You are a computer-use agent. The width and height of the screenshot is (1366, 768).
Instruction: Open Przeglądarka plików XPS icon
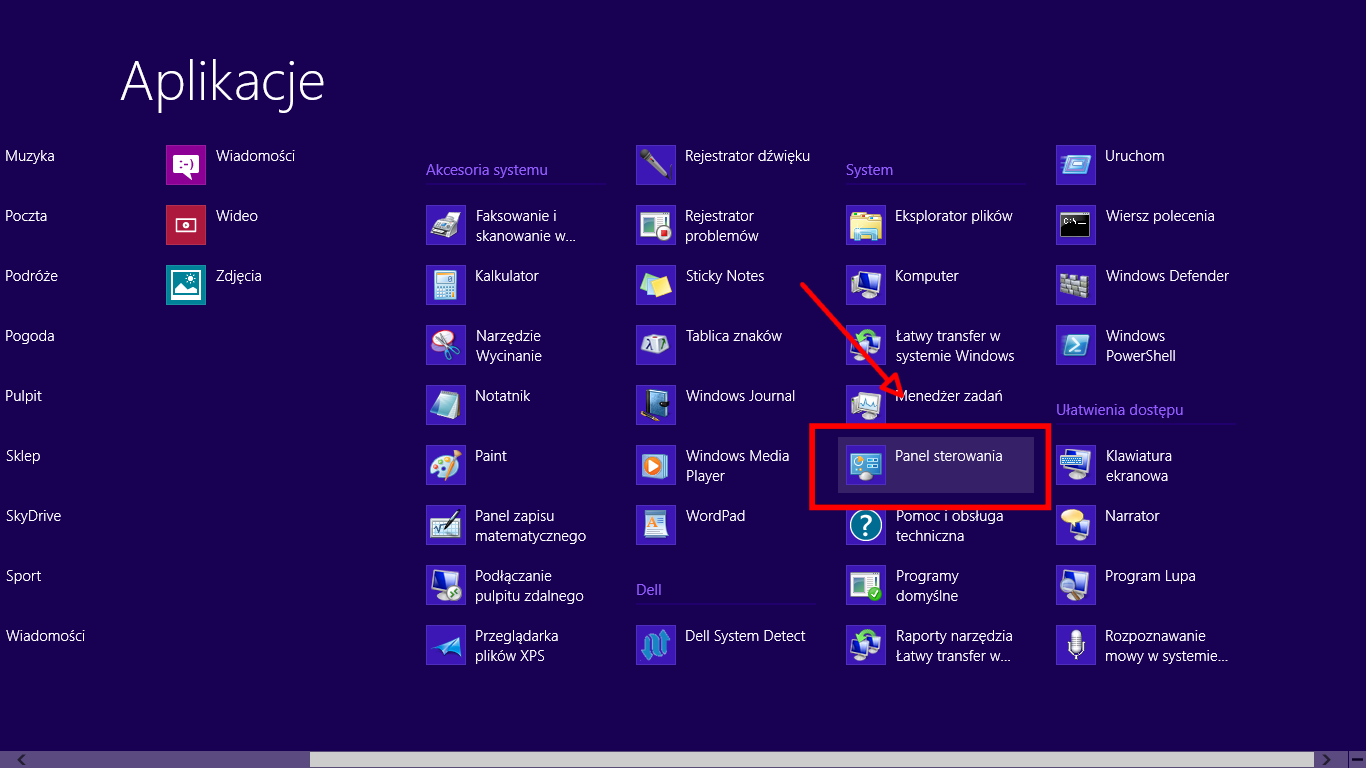446,645
